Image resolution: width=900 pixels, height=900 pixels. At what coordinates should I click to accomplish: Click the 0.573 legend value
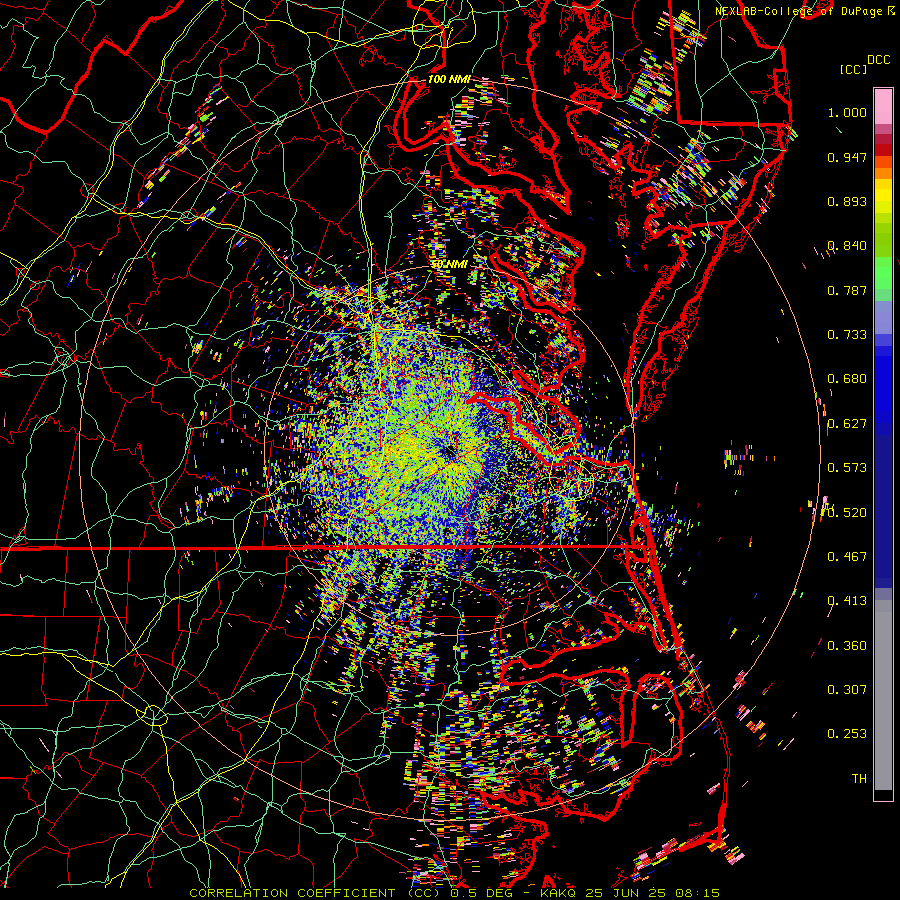coord(847,468)
